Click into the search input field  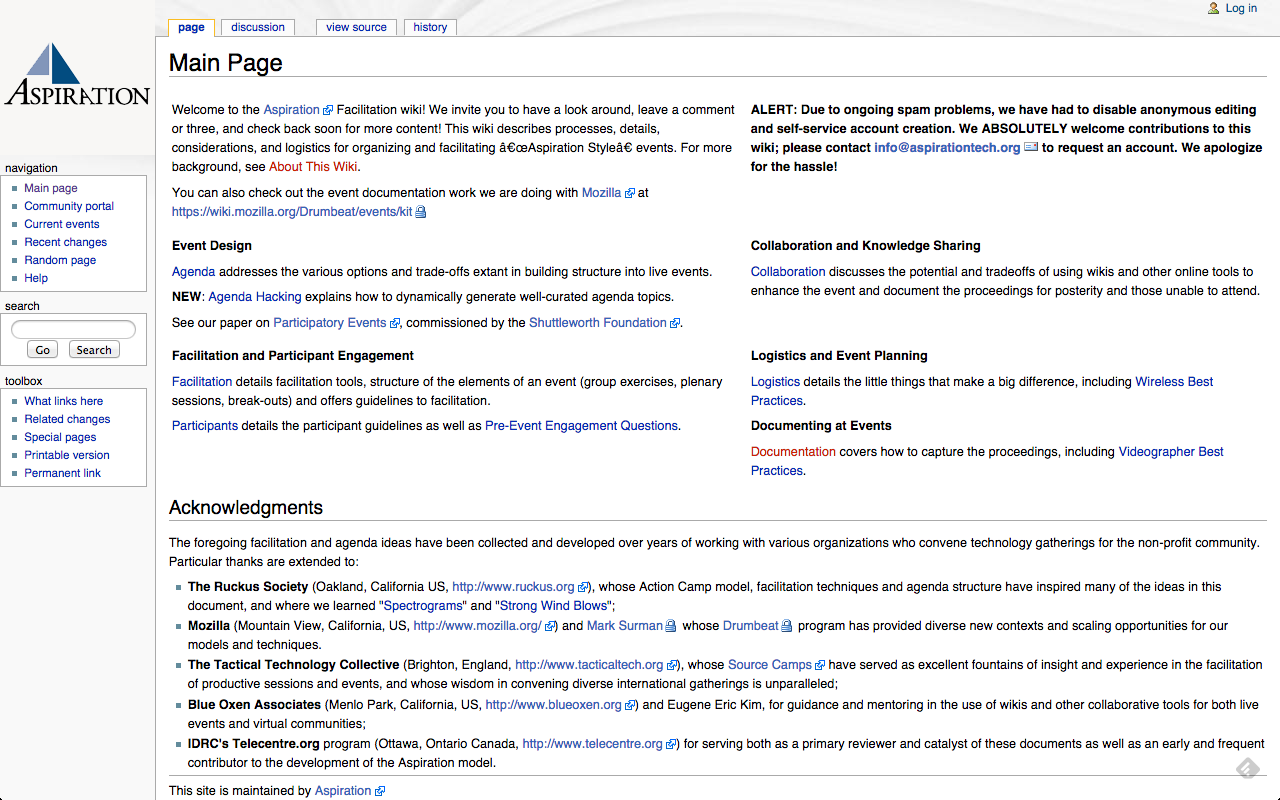click(x=73, y=329)
